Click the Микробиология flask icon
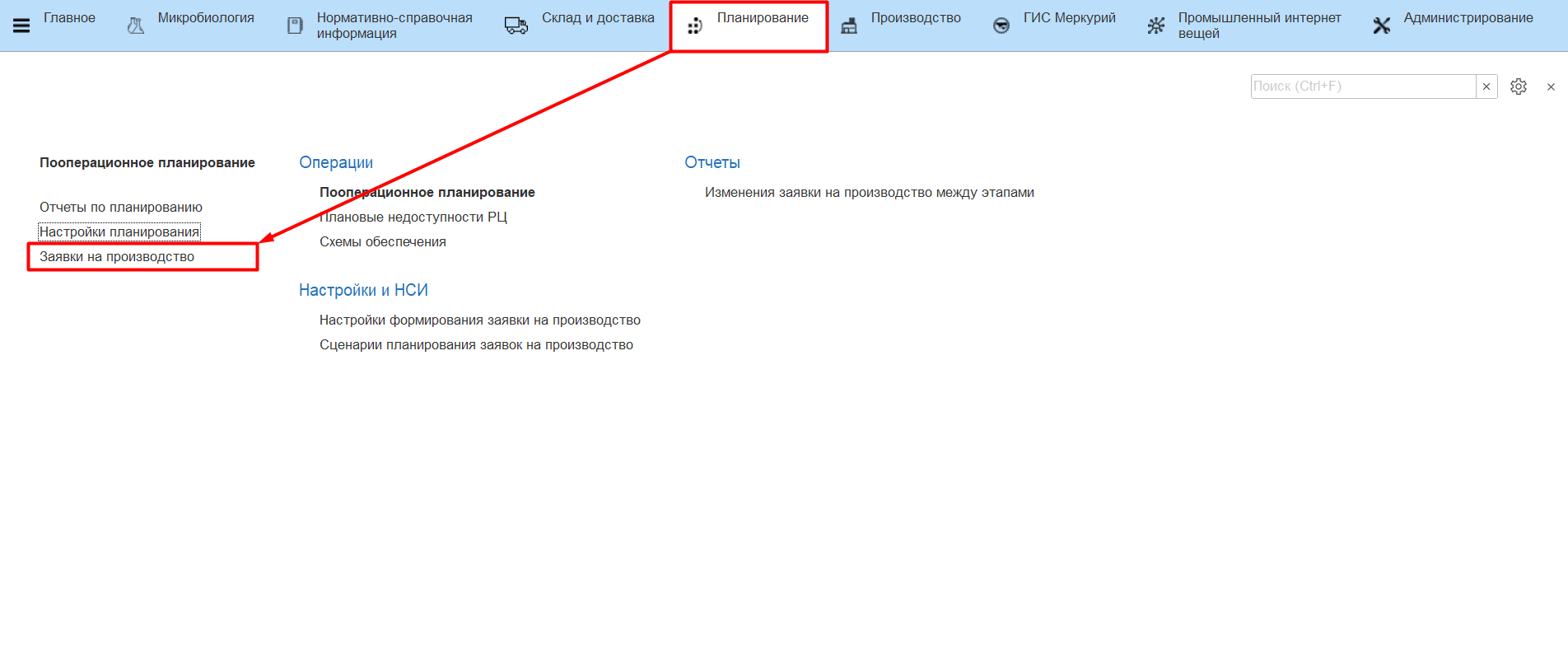1568x664 pixels. tap(136, 26)
